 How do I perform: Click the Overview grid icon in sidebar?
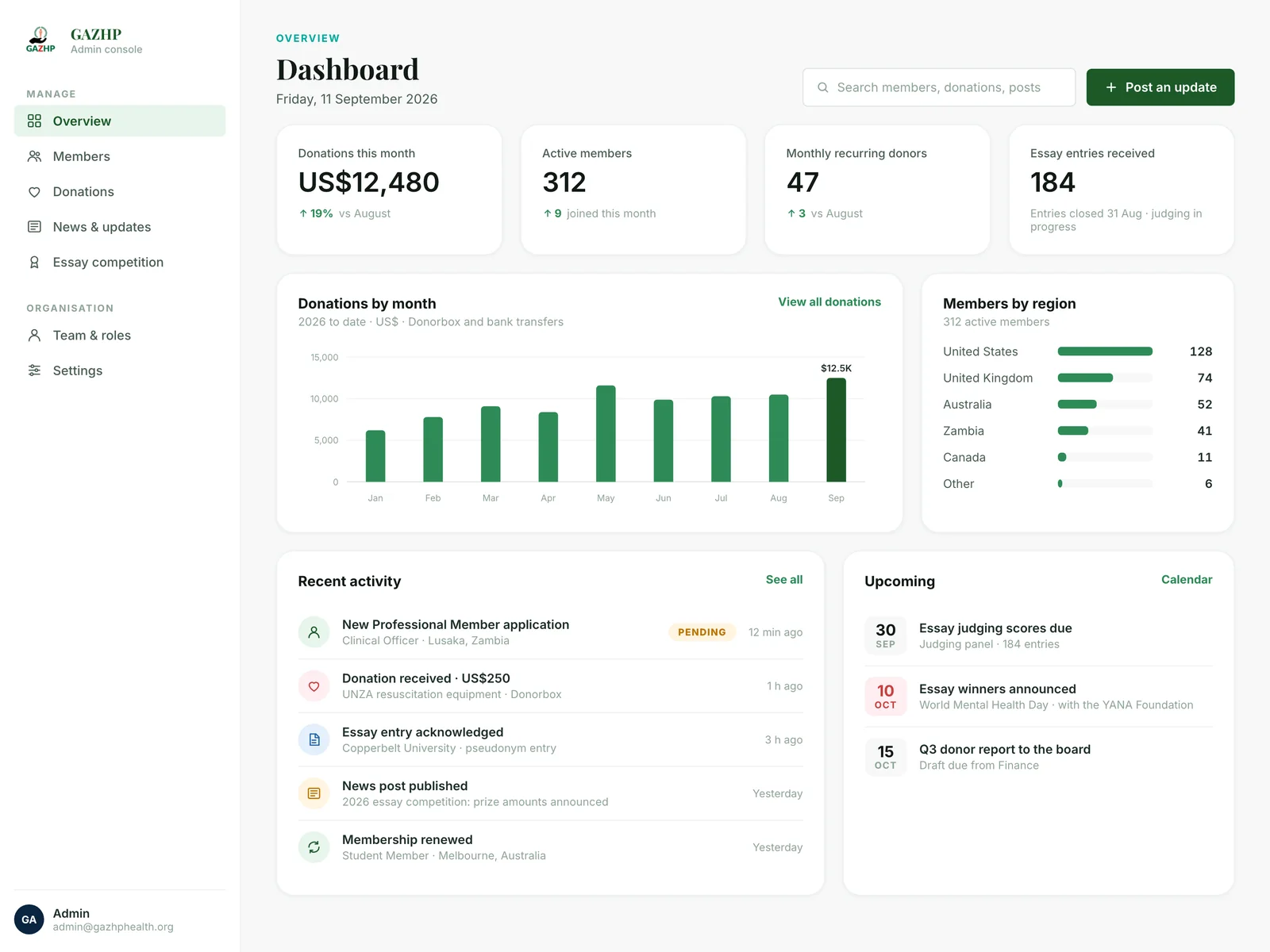(x=34, y=121)
